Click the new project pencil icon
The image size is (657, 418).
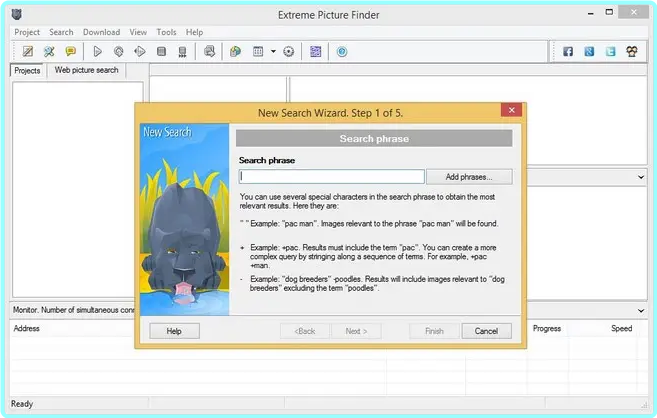coord(28,52)
